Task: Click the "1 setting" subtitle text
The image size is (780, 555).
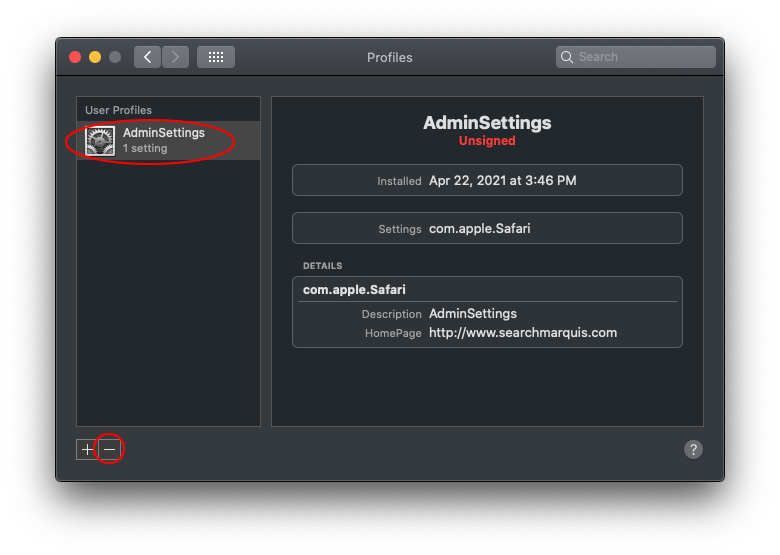Action: tap(145, 148)
